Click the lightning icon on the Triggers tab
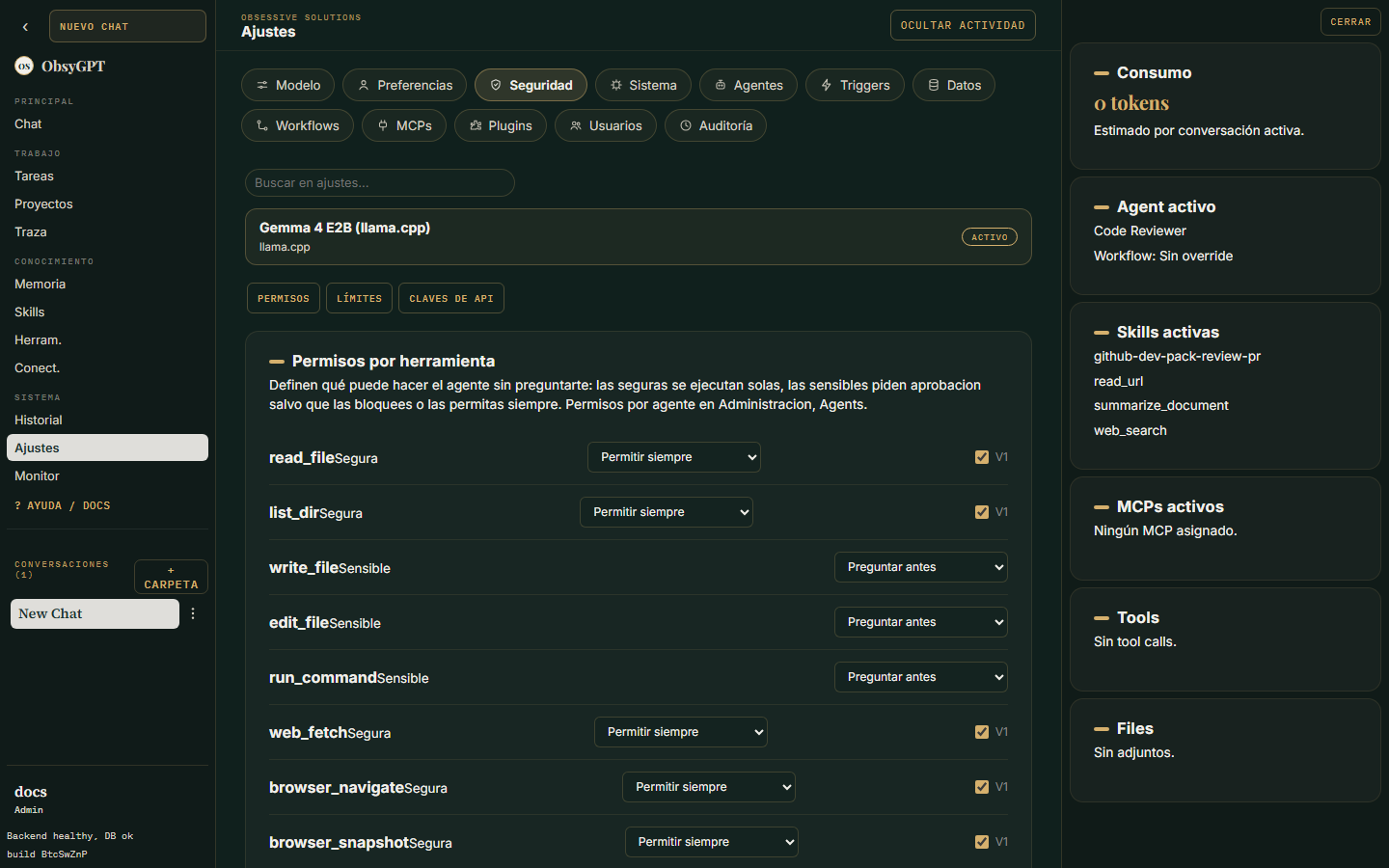 click(827, 85)
